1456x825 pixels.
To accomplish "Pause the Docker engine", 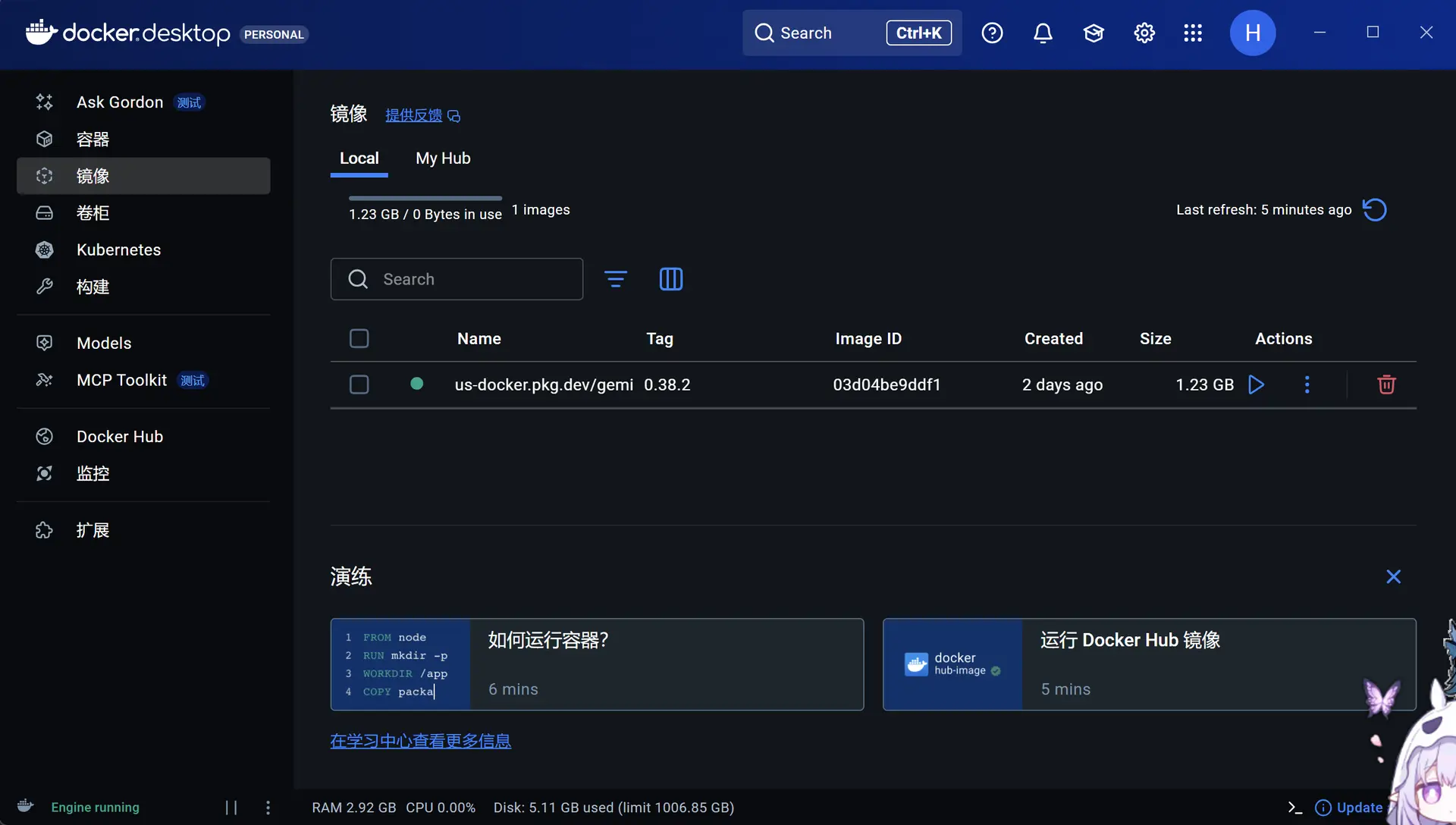I will point(231,808).
